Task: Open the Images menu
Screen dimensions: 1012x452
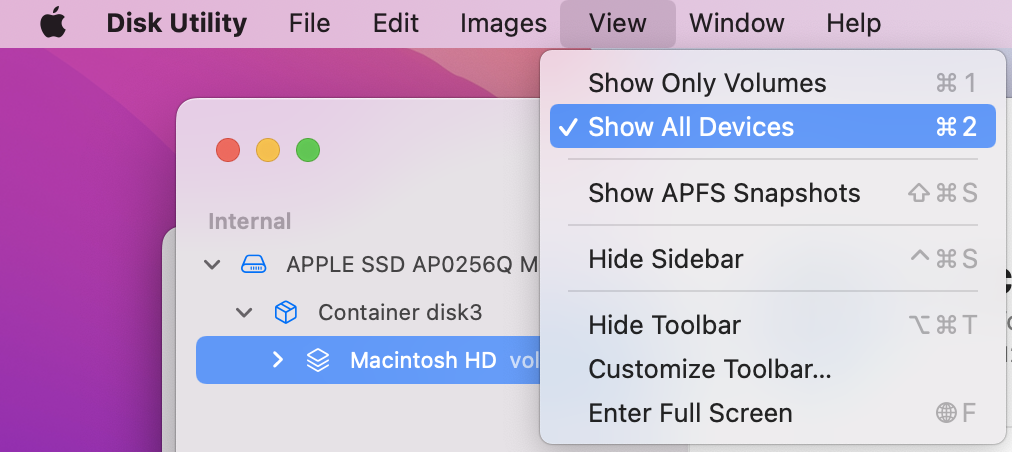Action: (503, 24)
